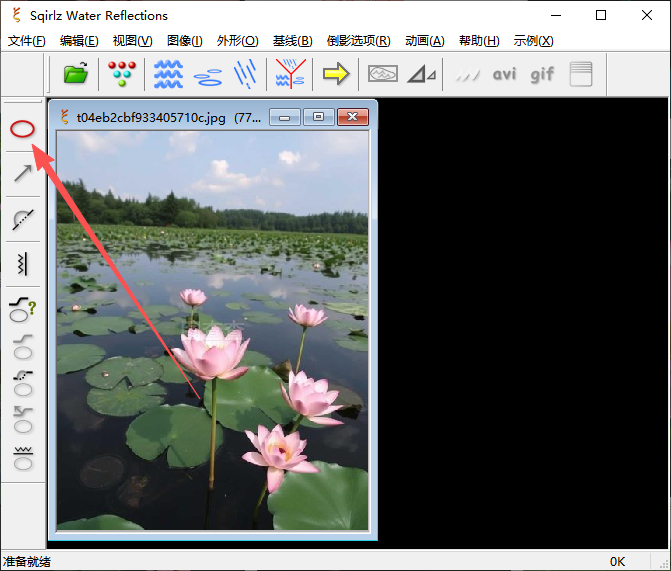Maximize the t04eb2cbf933405710c.jpg image window
This screenshot has width=671, height=571.
pyautogui.click(x=318, y=117)
